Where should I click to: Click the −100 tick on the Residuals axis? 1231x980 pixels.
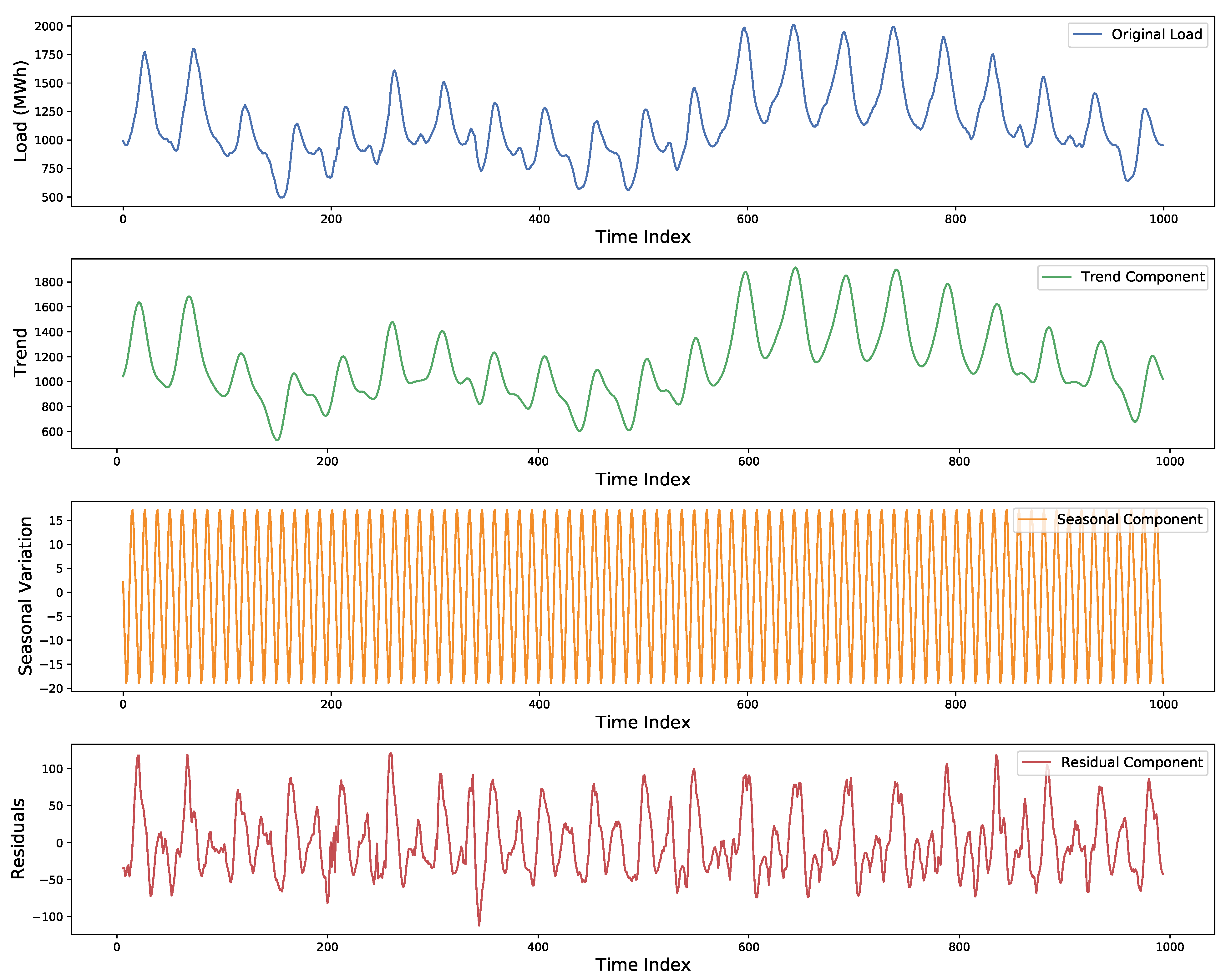coord(48,917)
